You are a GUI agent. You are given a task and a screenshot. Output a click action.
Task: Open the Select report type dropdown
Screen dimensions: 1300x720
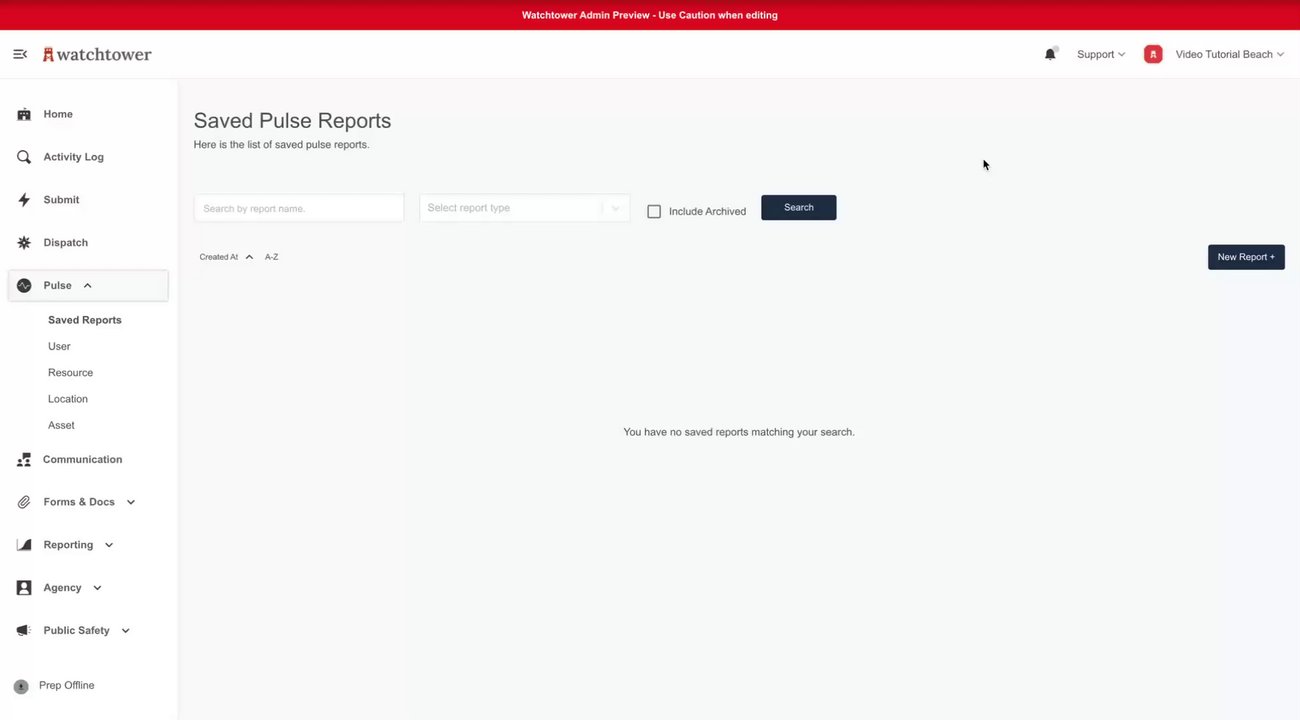[x=525, y=208]
